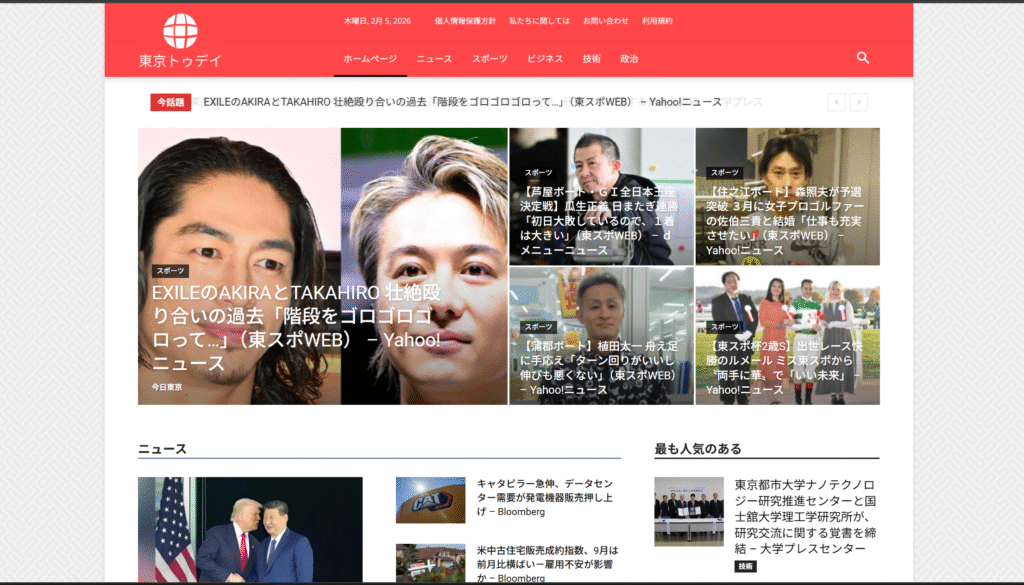1024x585 pixels.
Task: Open 芦屋ボート 瓜生正義 article
Action: 599,221
